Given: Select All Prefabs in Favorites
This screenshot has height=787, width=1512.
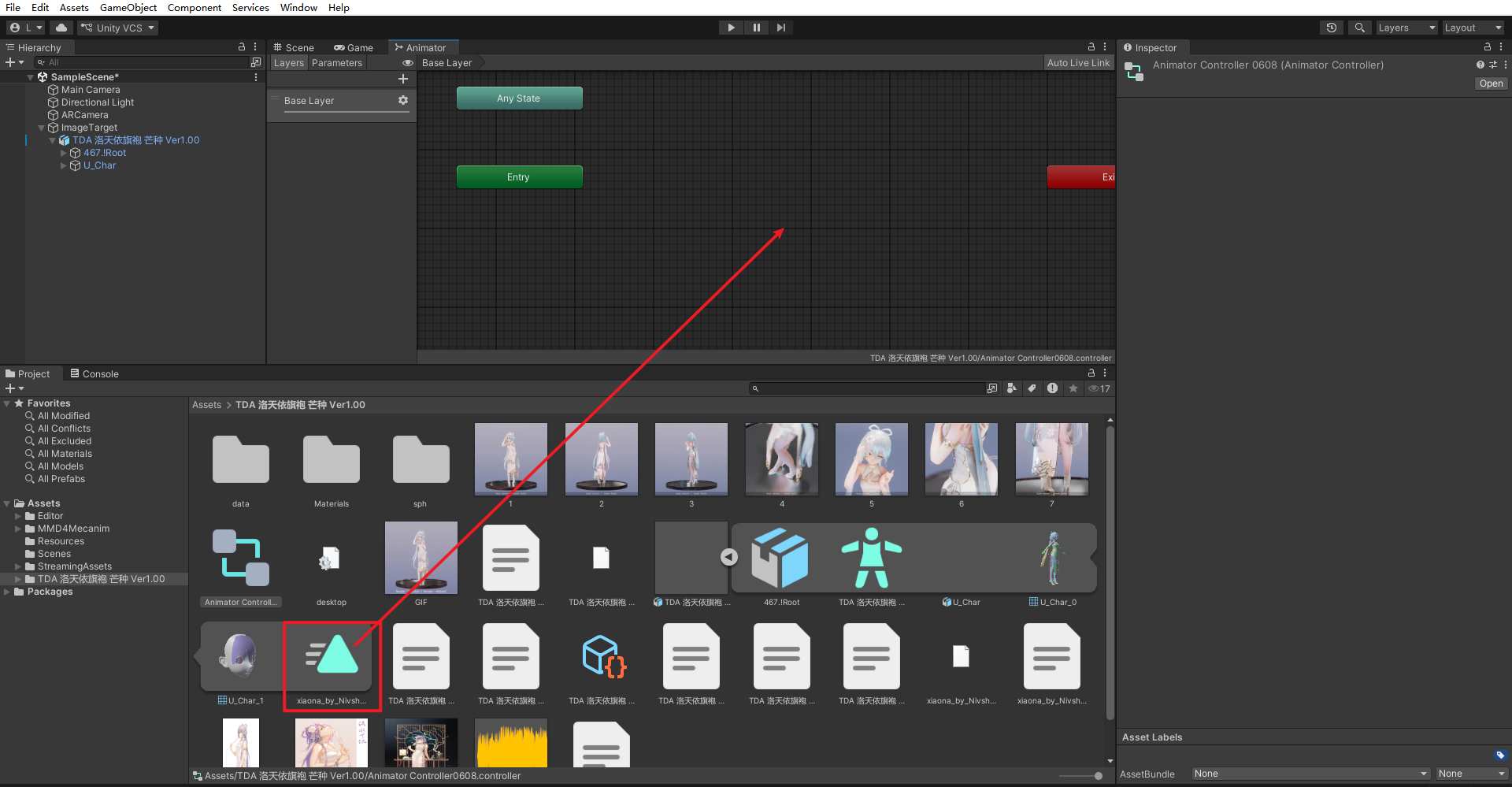Looking at the screenshot, I should click(x=61, y=479).
